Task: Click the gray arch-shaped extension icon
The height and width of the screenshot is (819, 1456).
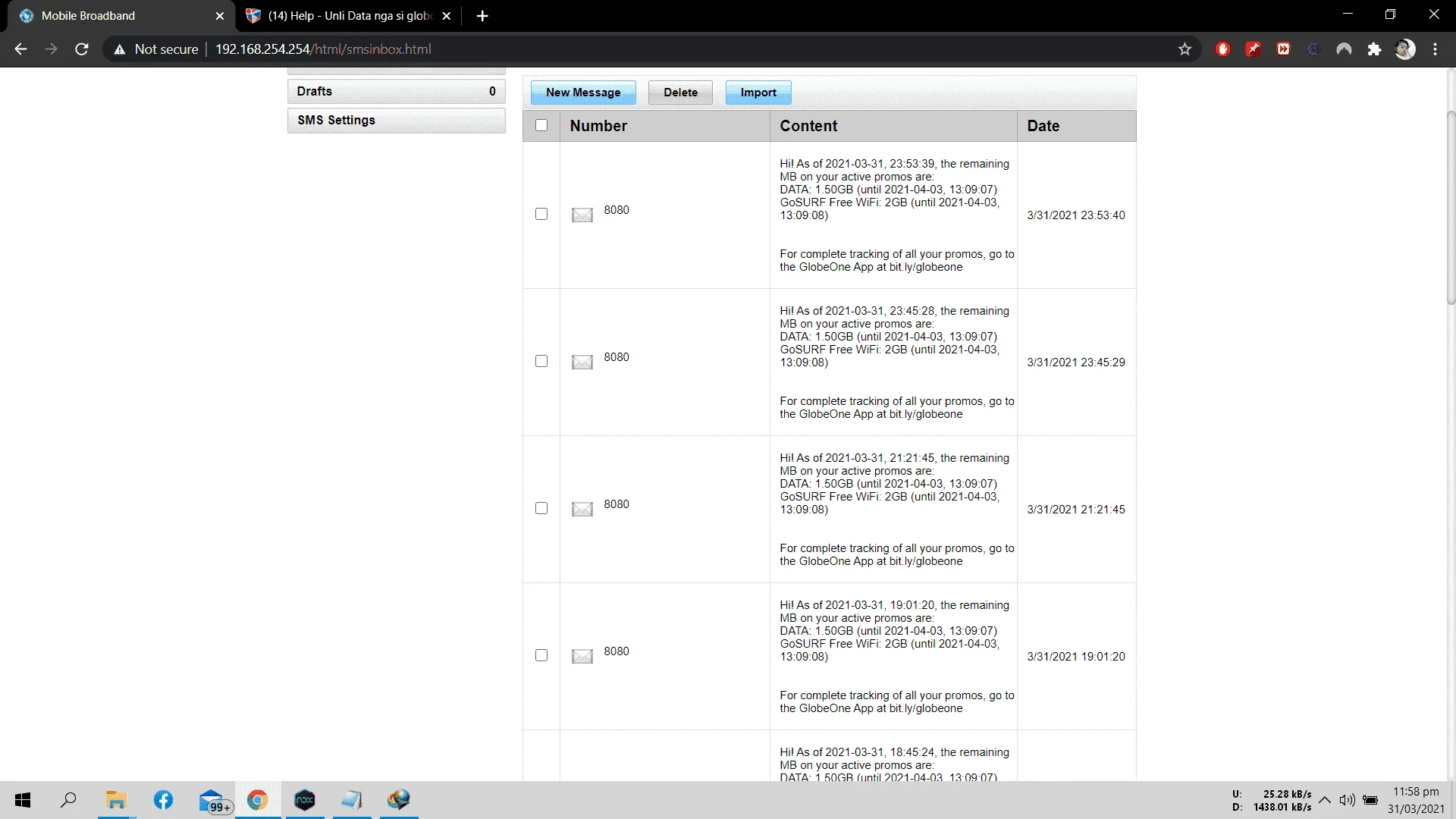Action: 1344,49
